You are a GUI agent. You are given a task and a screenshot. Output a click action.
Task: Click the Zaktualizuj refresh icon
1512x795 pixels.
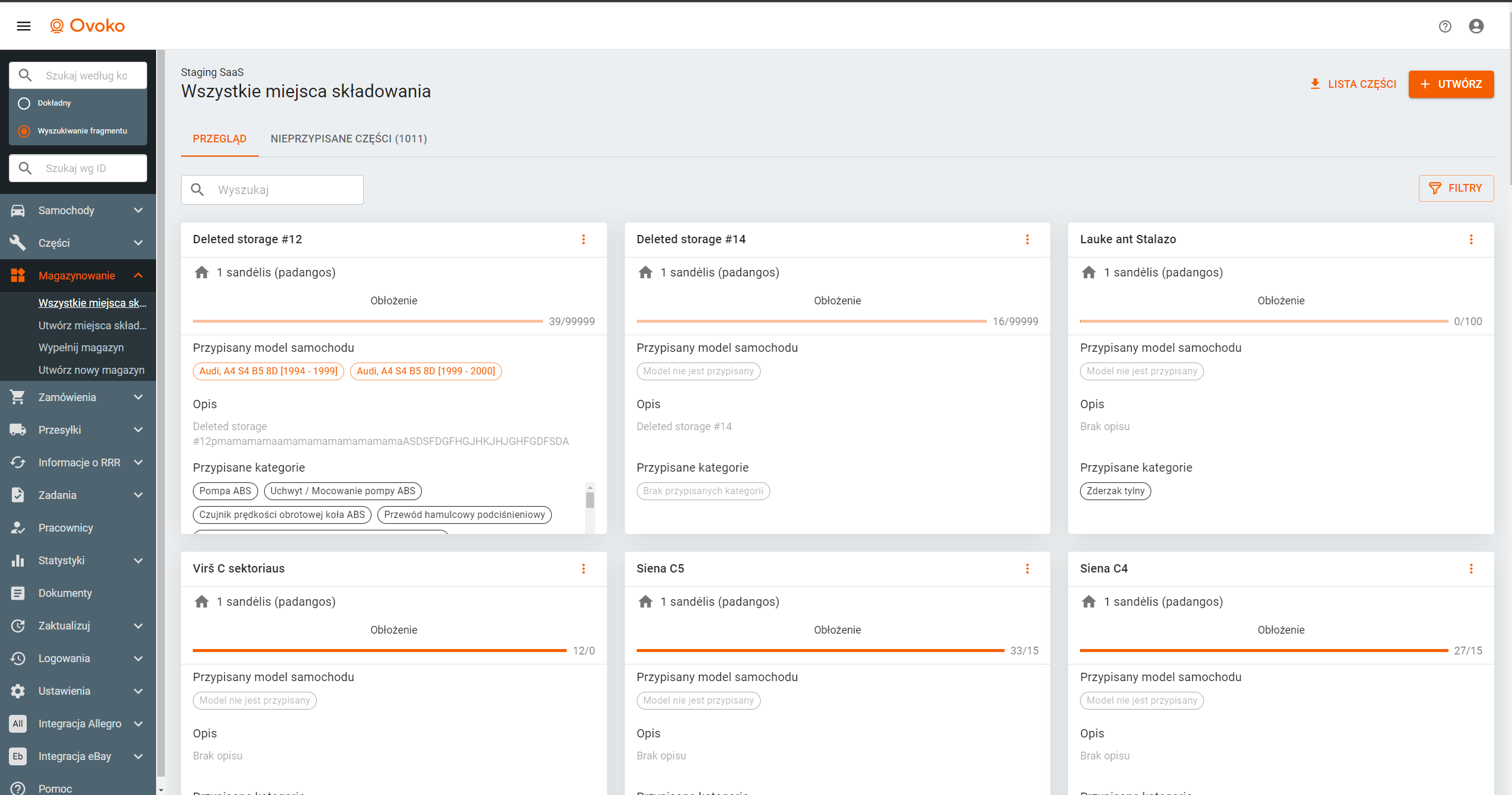click(x=18, y=626)
